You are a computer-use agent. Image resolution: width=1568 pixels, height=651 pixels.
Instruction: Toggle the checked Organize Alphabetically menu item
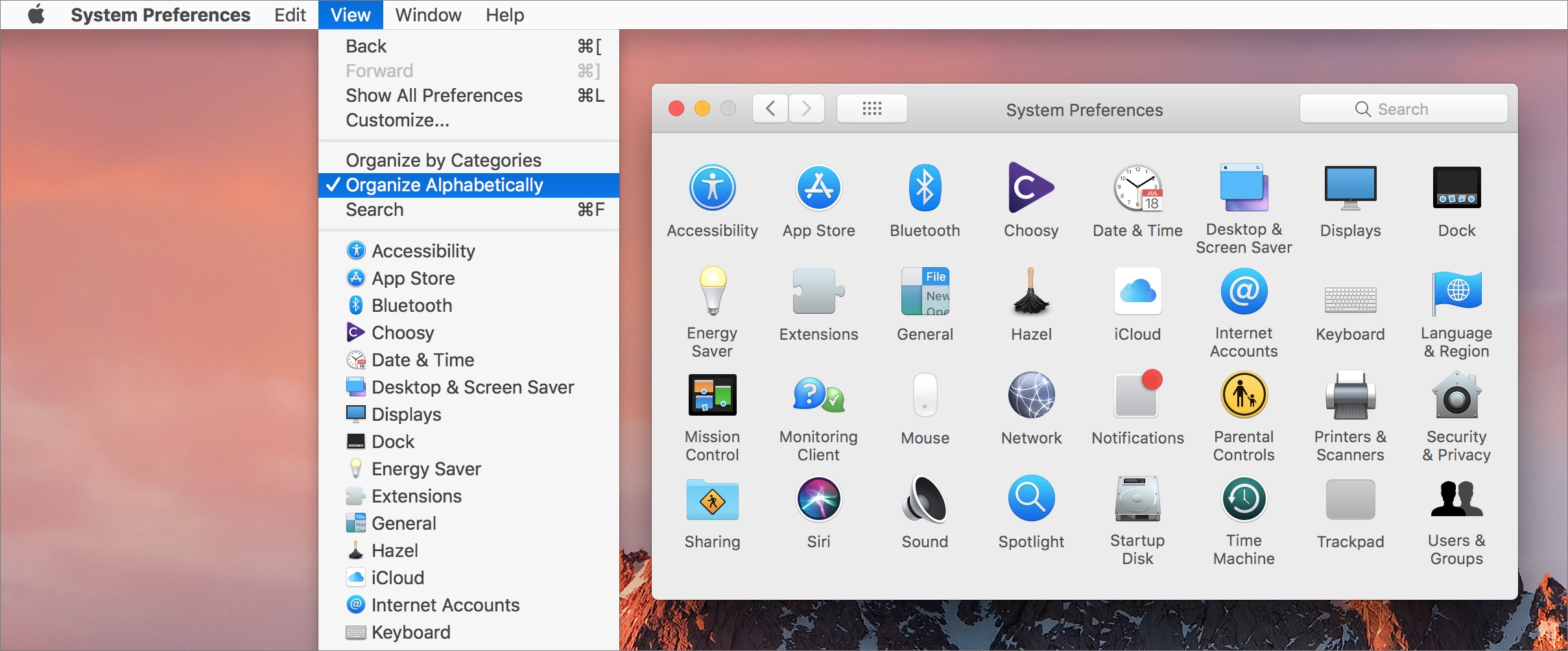coord(469,185)
